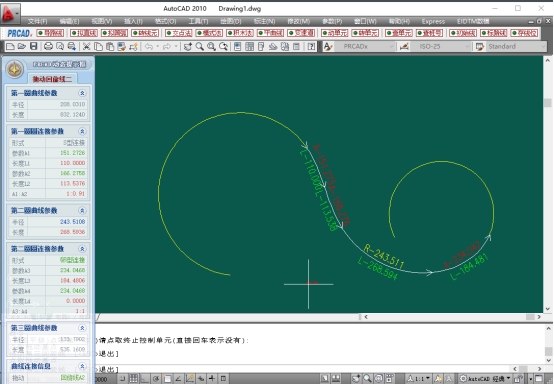Viewport: 554px width, 384px height.
Task: Click the toolbar lock icon in status bar
Action: 519,379
